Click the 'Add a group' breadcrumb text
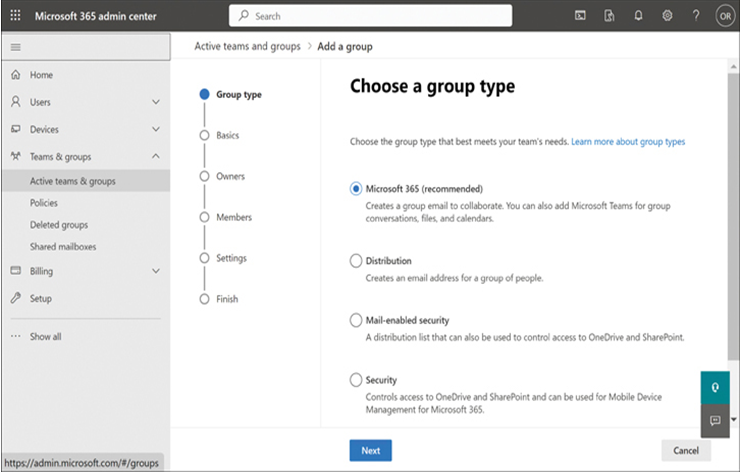Screen dimensions: 741x473 [345, 46]
